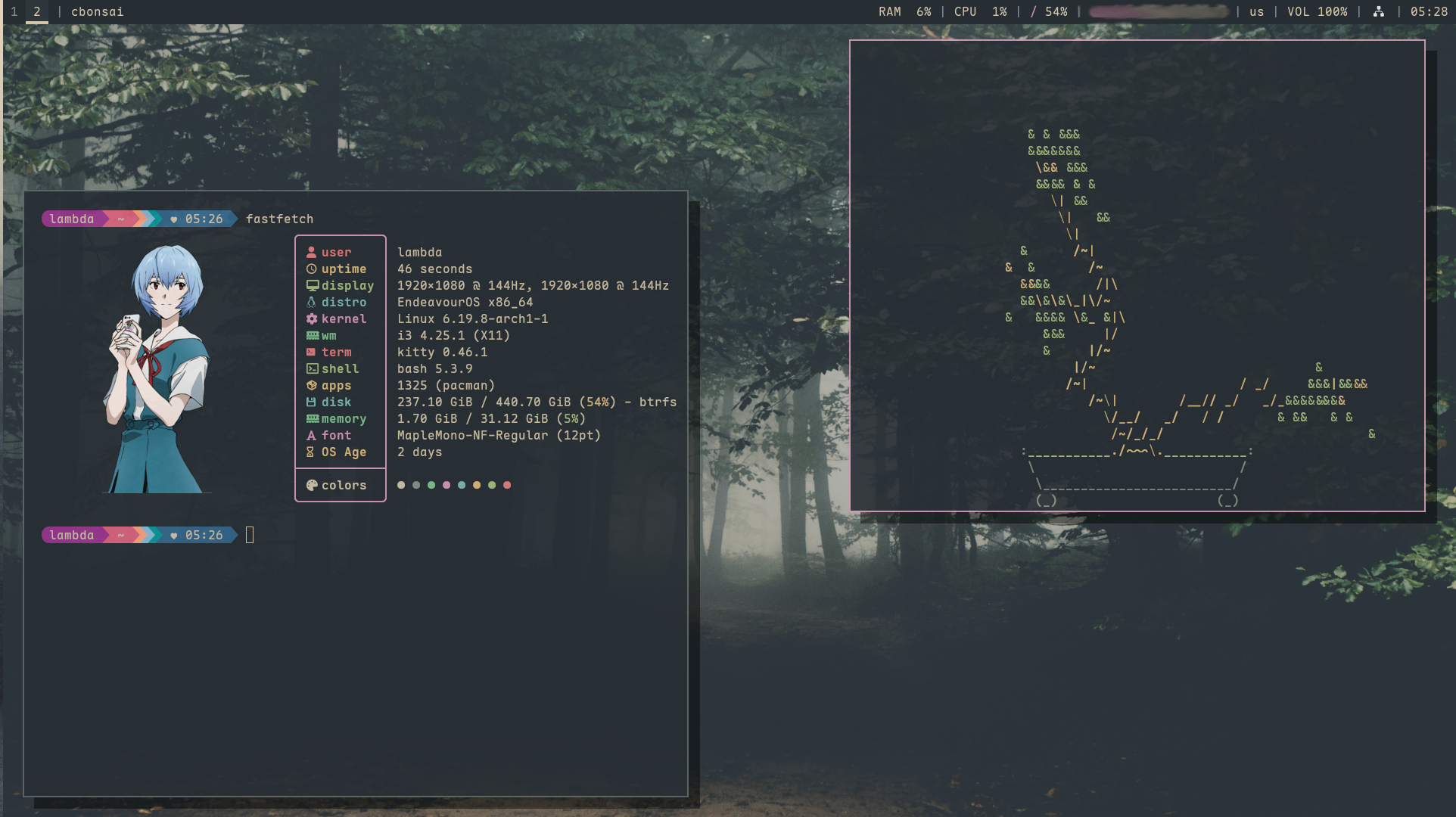
Task: Click the VOL 100% volume indicator
Action: (x=1317, y=12)
